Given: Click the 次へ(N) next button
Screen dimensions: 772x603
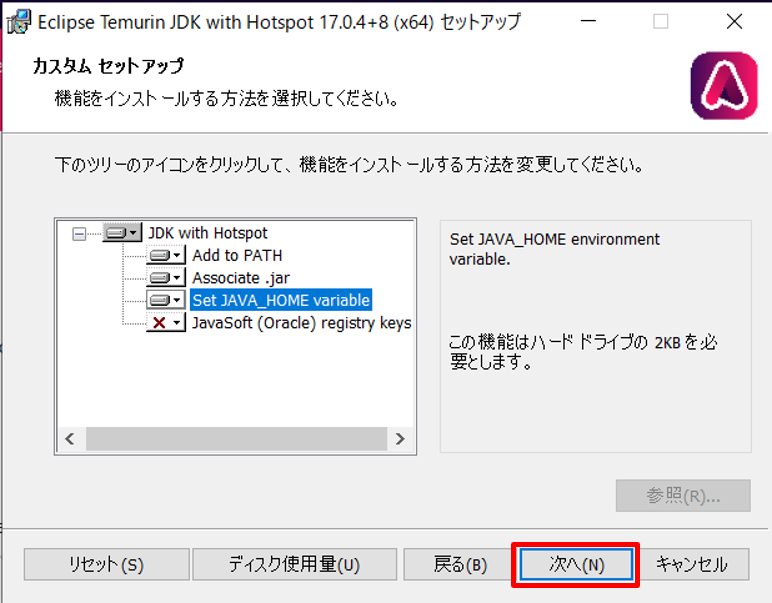Looking at the screenshot, I should pos(576,564).
